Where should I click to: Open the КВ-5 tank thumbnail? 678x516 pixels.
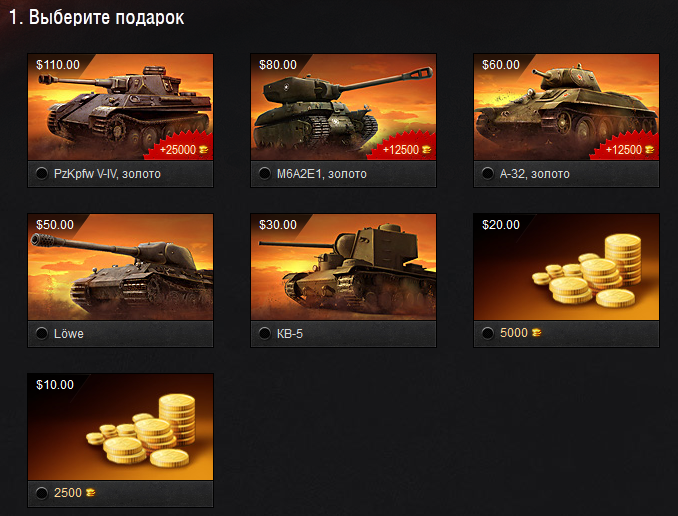click(343, 267)
